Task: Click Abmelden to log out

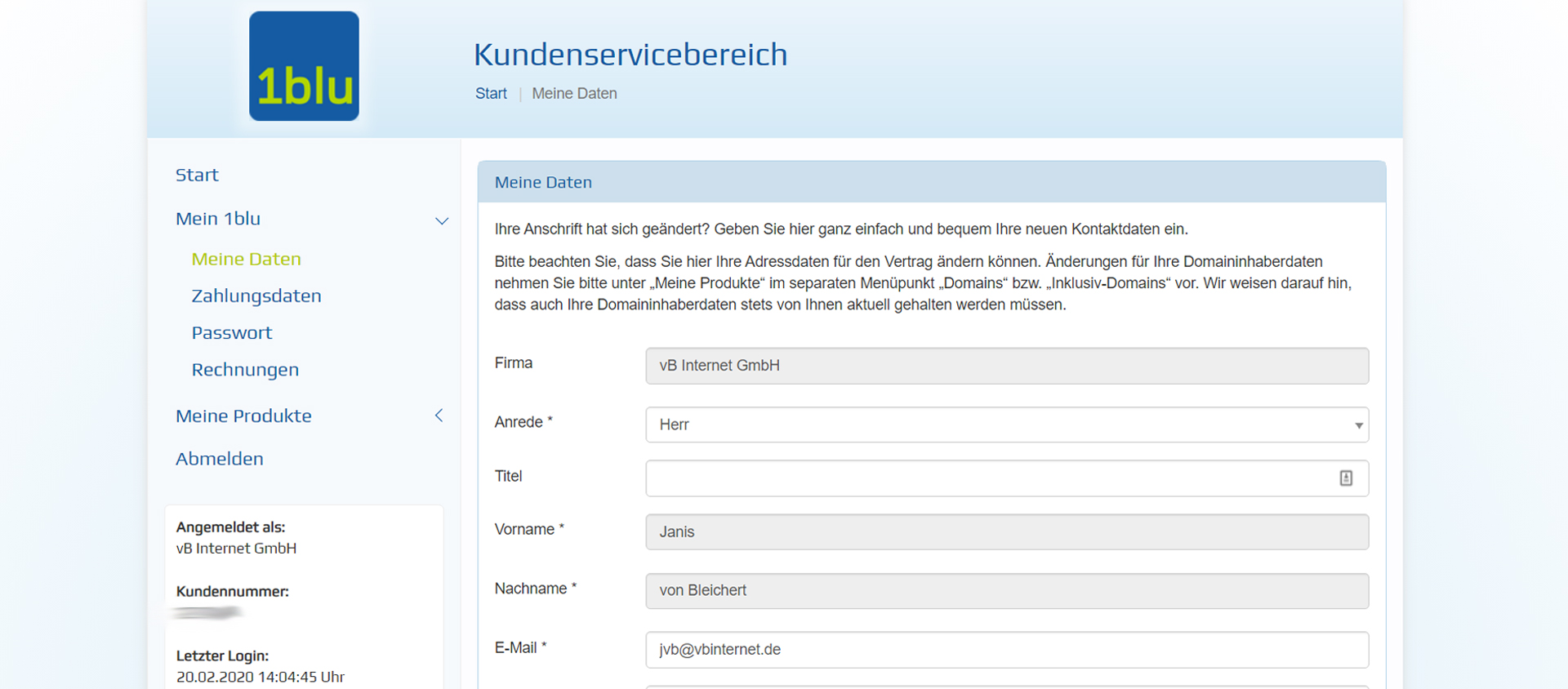Action: 220,459
